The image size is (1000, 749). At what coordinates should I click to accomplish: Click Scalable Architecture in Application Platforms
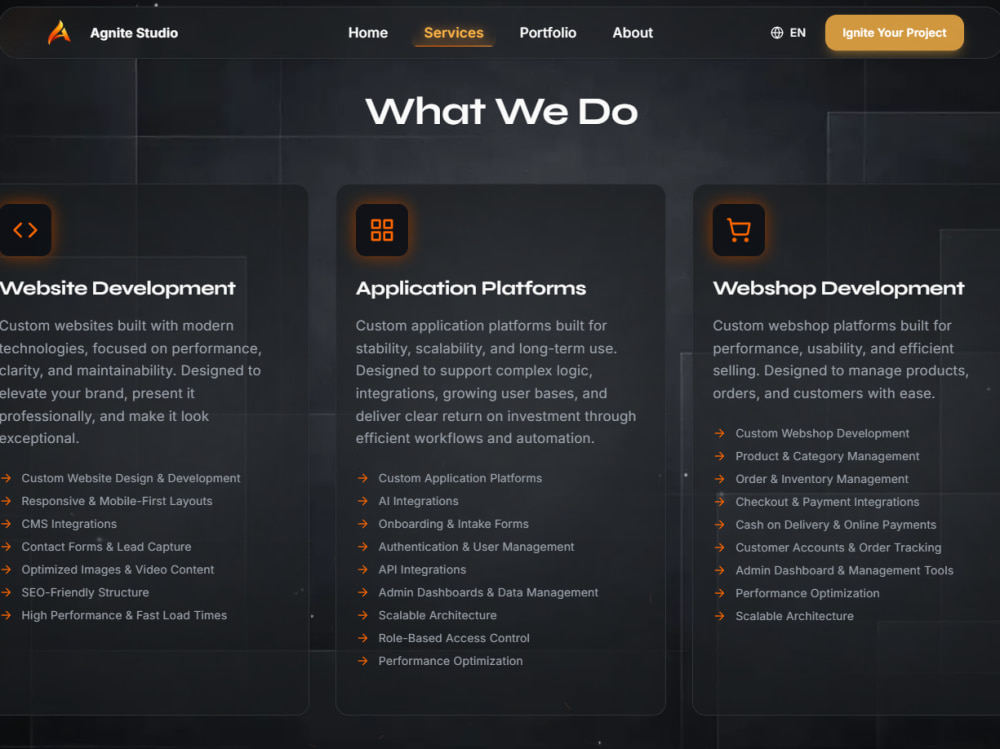pyautogui.click(x=438, y=616)
